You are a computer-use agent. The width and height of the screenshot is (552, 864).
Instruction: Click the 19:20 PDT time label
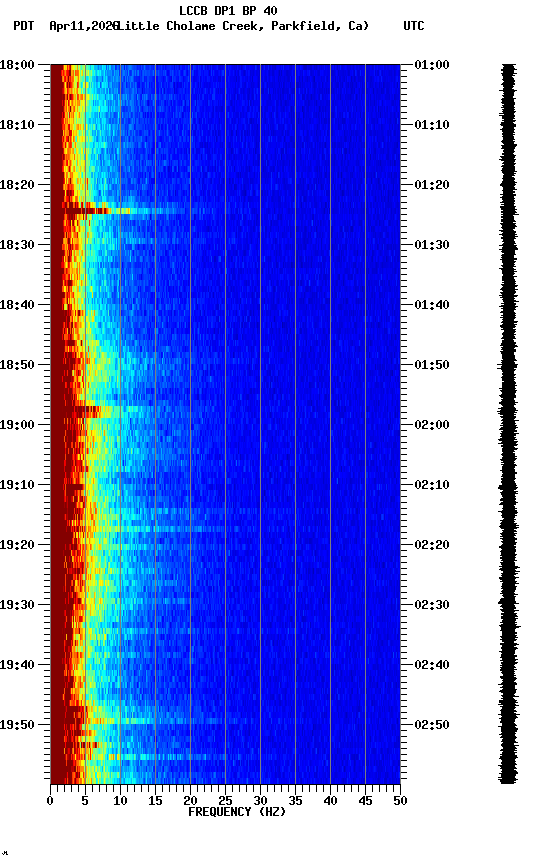coord(17,545)
